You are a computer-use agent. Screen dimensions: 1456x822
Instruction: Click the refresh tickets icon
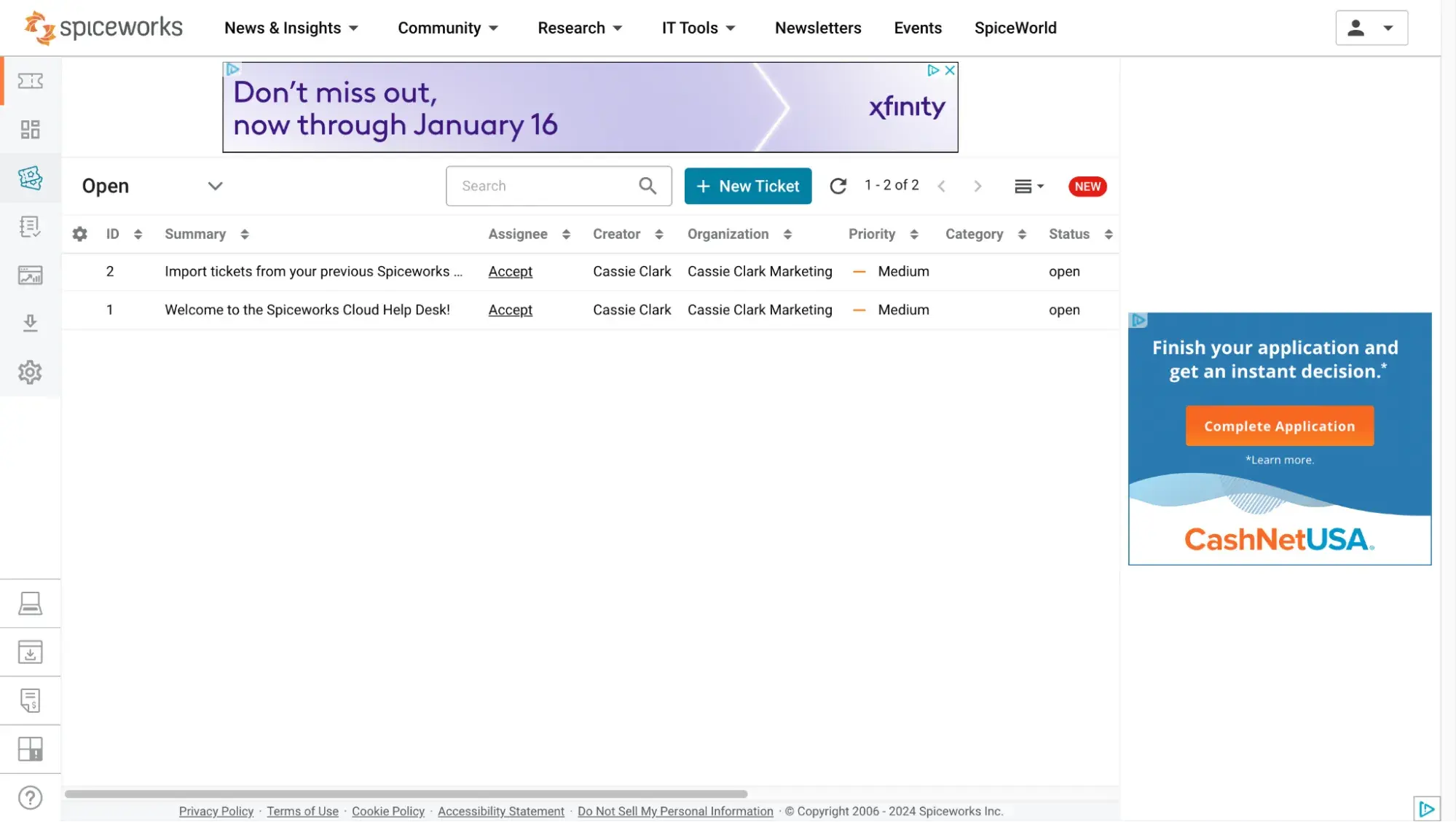pos(837,186)
